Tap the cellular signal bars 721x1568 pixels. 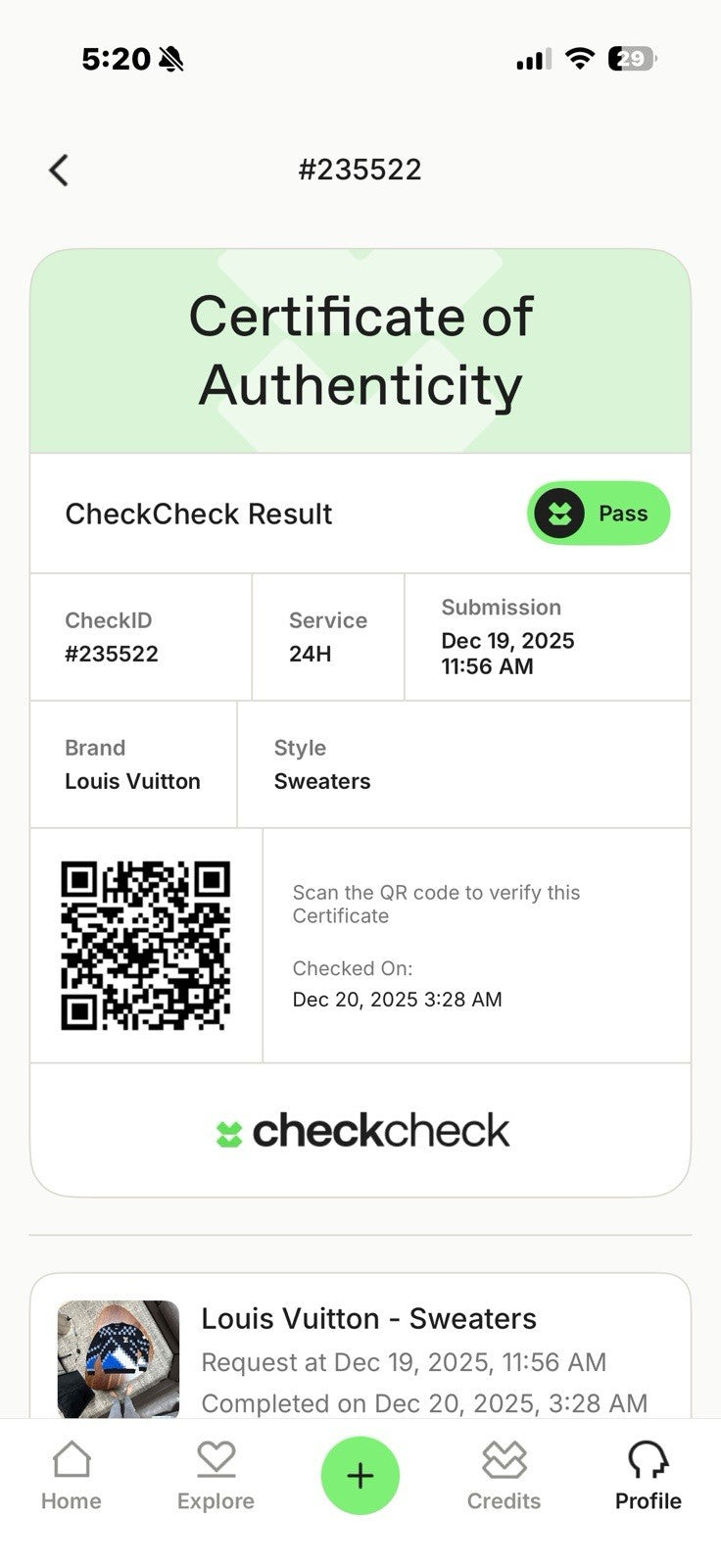[533, 60]
